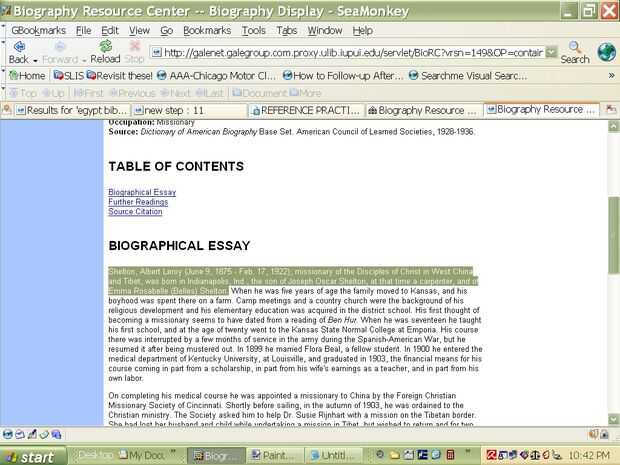Open the My Doc... taskbar toolbar item
Viewport: 620px width, 465px height.
[x=142, y=456]
